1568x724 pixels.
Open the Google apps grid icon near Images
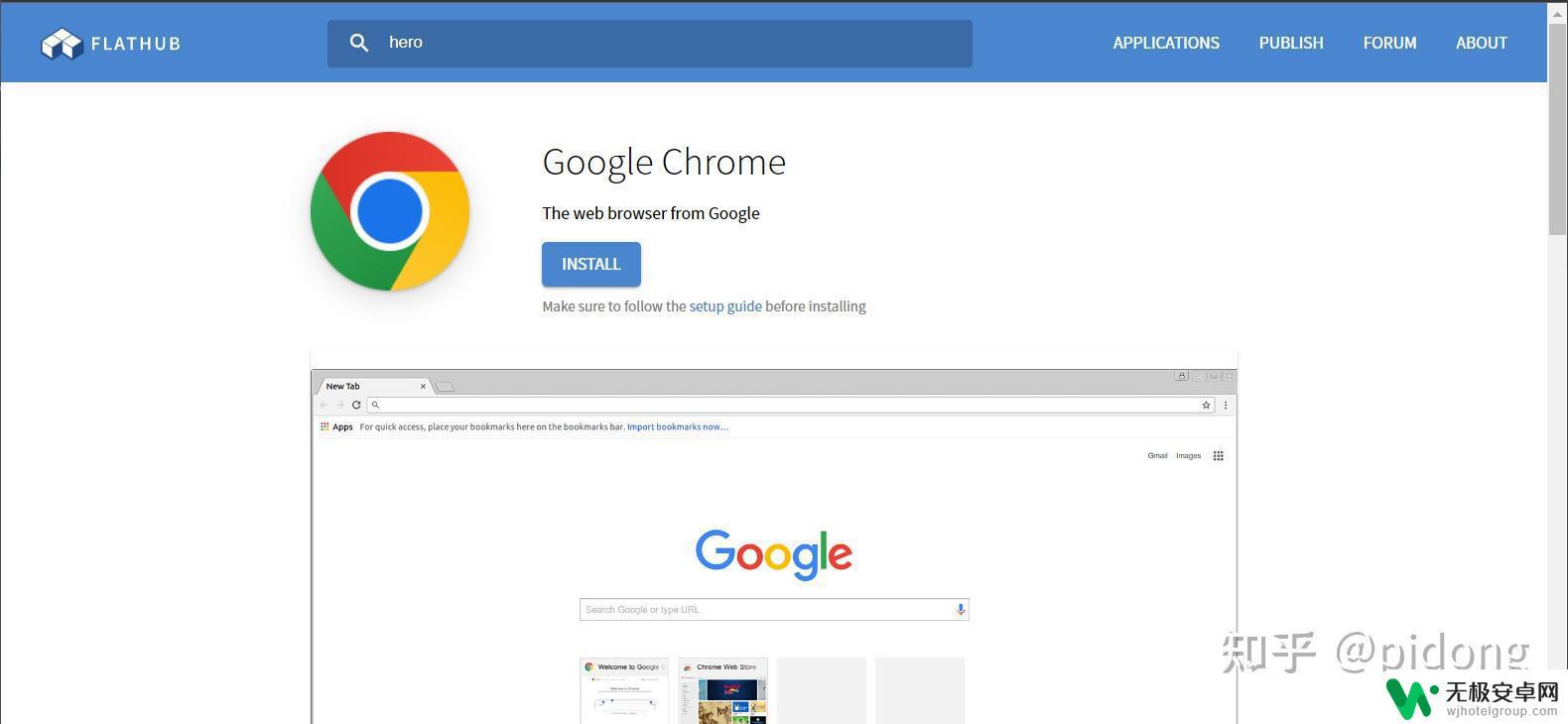1218,456
